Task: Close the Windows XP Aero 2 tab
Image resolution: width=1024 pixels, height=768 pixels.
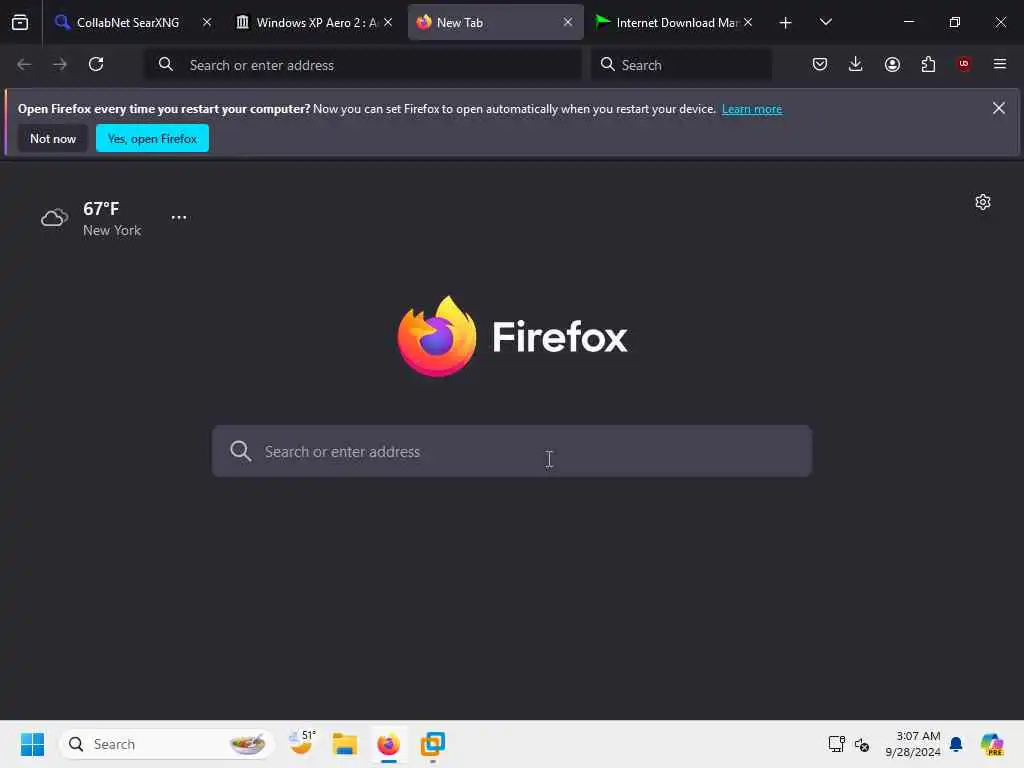Action: point(388,22)
